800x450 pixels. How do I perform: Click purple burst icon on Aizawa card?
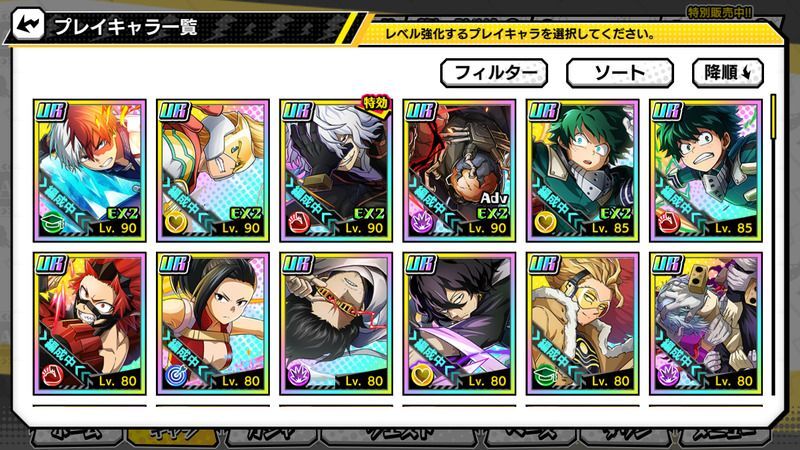(x=298, y=377)
